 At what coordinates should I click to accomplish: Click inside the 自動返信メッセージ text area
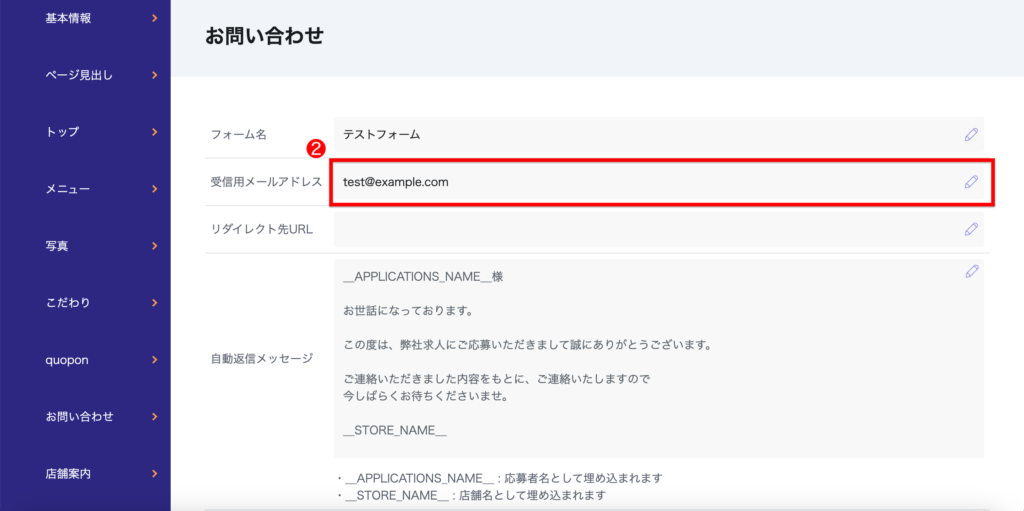(640, 358)
